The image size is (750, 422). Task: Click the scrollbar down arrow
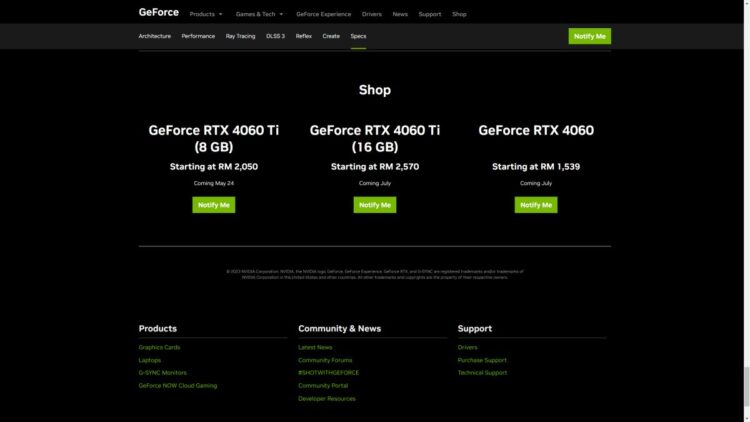747,419
